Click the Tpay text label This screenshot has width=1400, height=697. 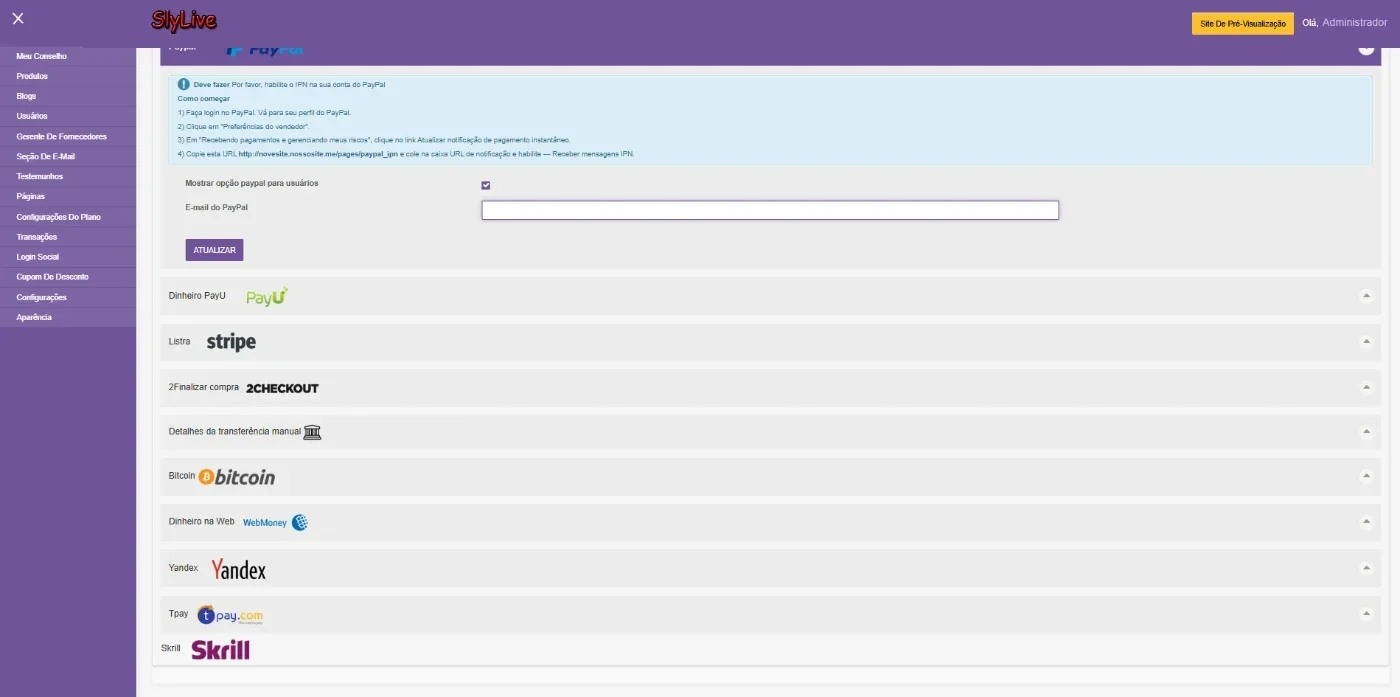tap(179, 614)
